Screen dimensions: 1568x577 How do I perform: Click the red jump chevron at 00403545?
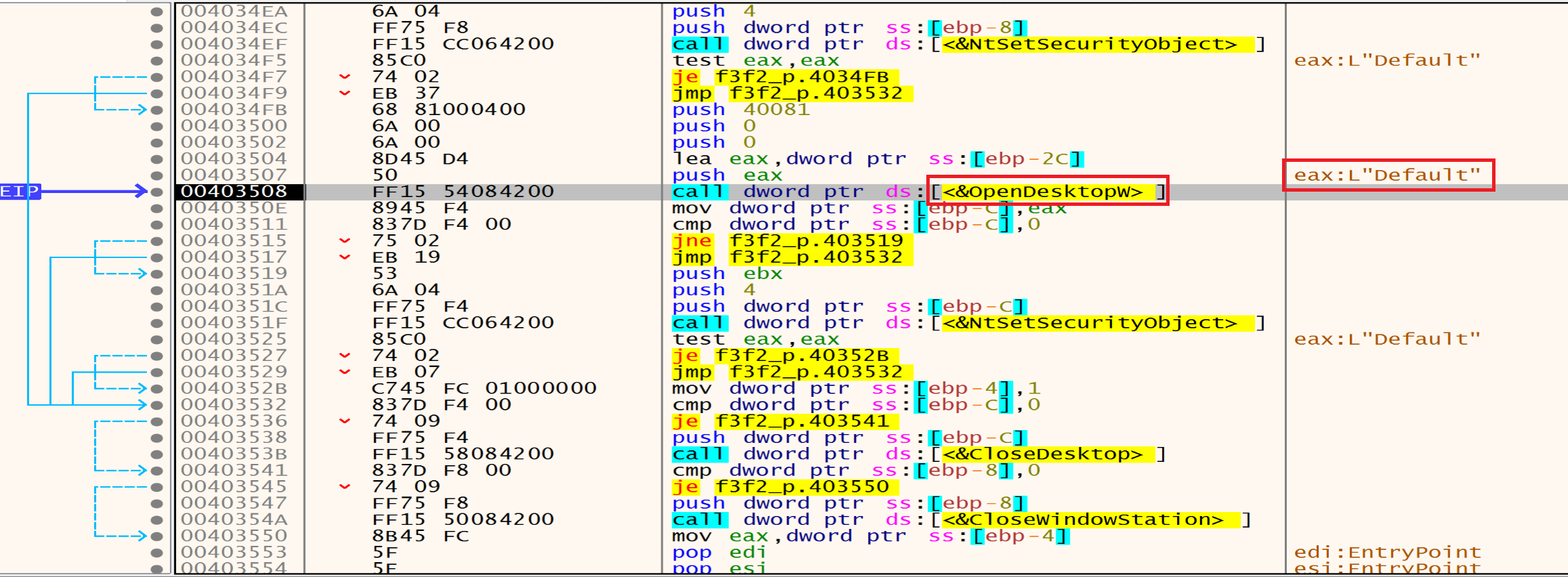(345, 486)
